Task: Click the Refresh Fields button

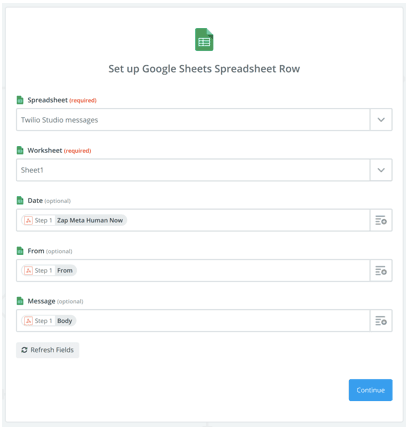Action: coord(48,350)
